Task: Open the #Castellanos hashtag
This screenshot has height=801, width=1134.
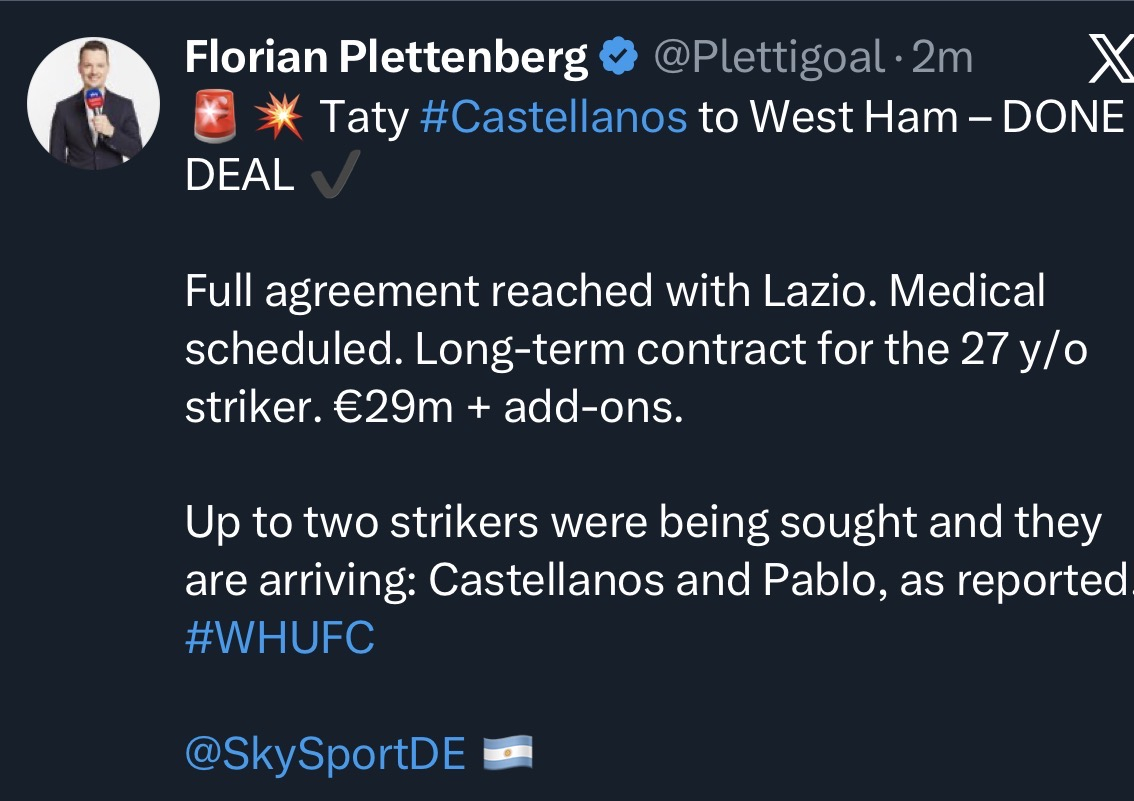Action: 554,117
